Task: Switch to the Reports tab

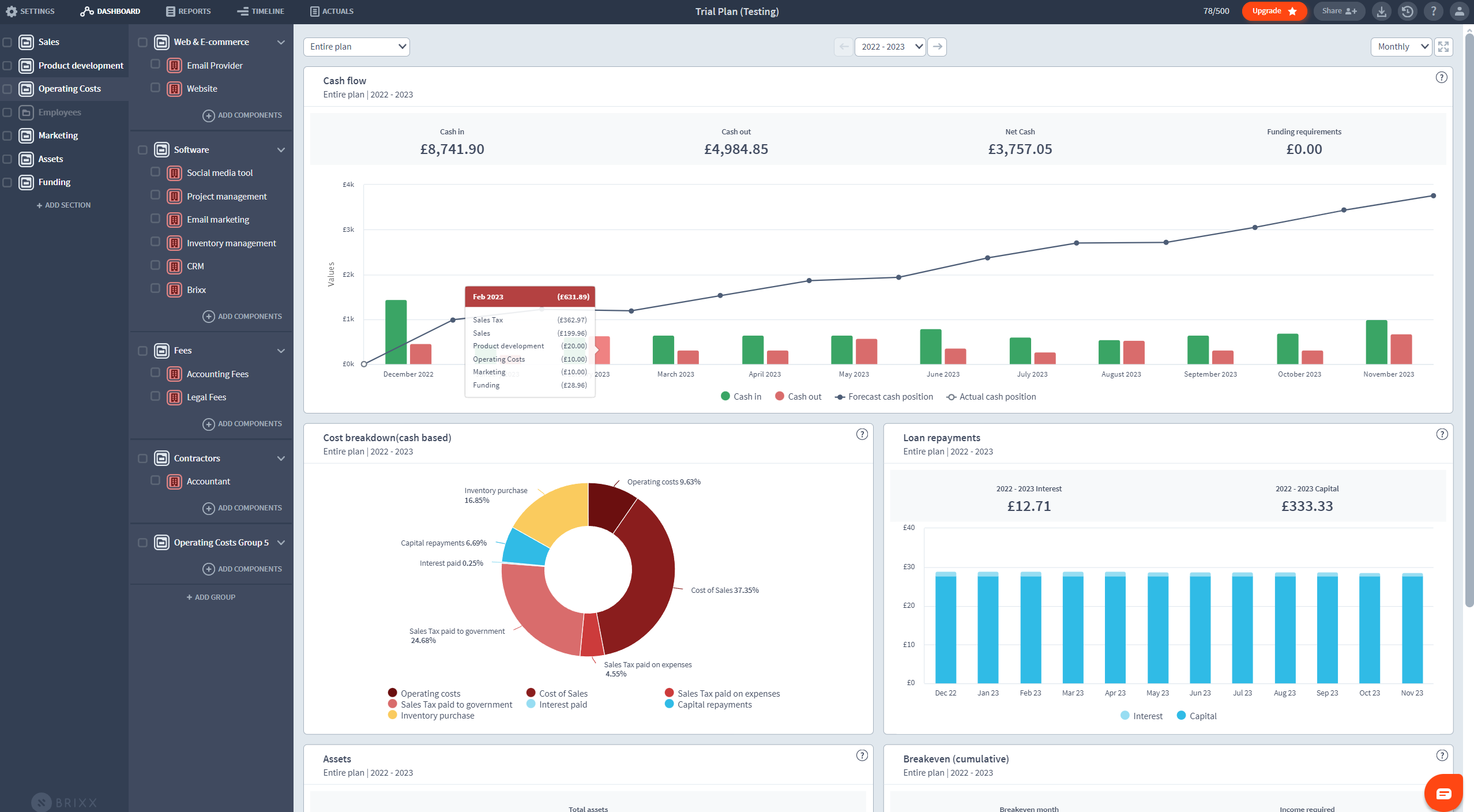Action: click(x=188, y=11)
